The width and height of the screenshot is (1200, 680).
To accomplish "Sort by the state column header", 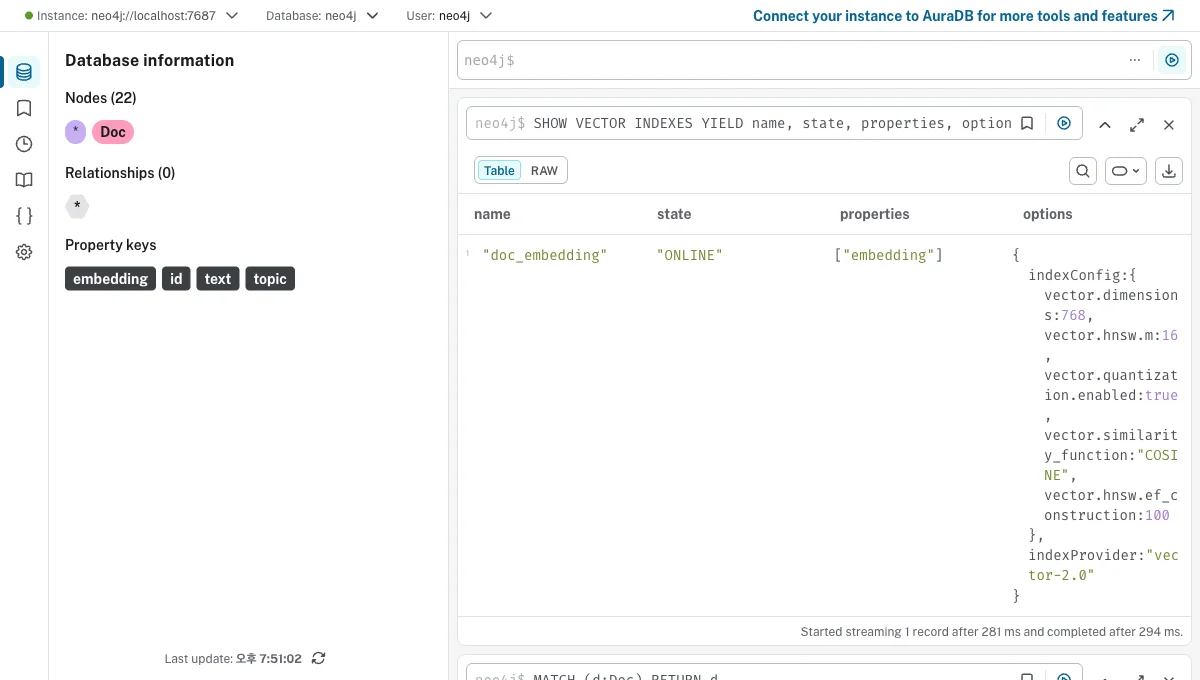I will [x=674, y=214].
